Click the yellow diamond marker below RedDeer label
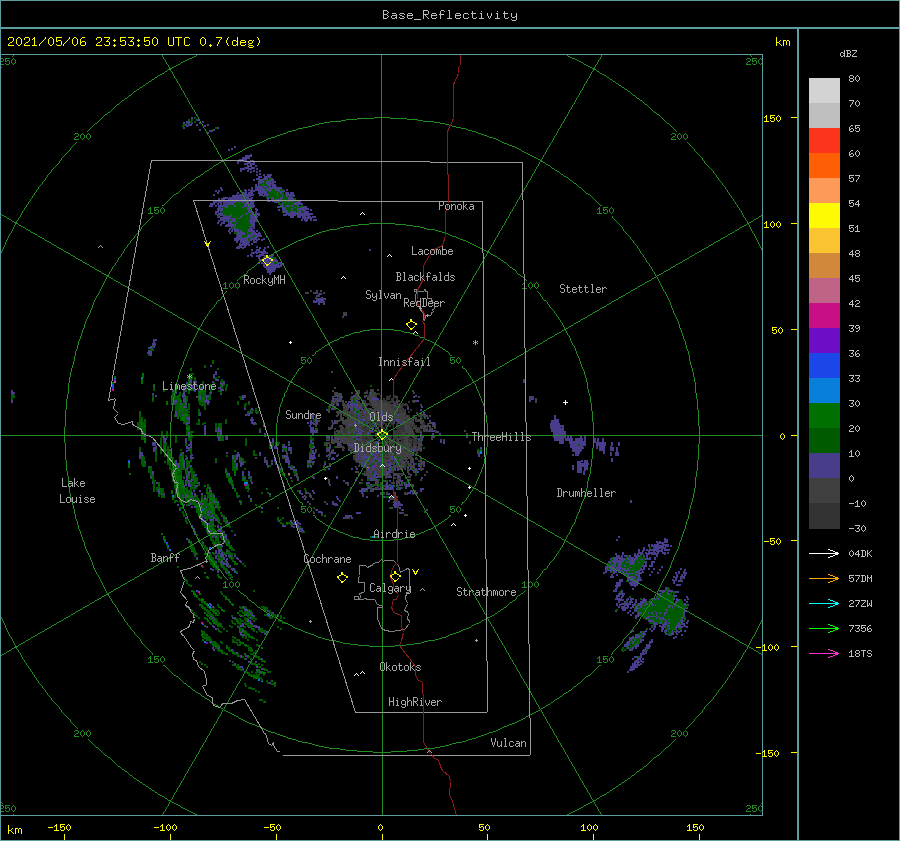Viewport: 900px width, 841px height. click(x=411, y=325)
